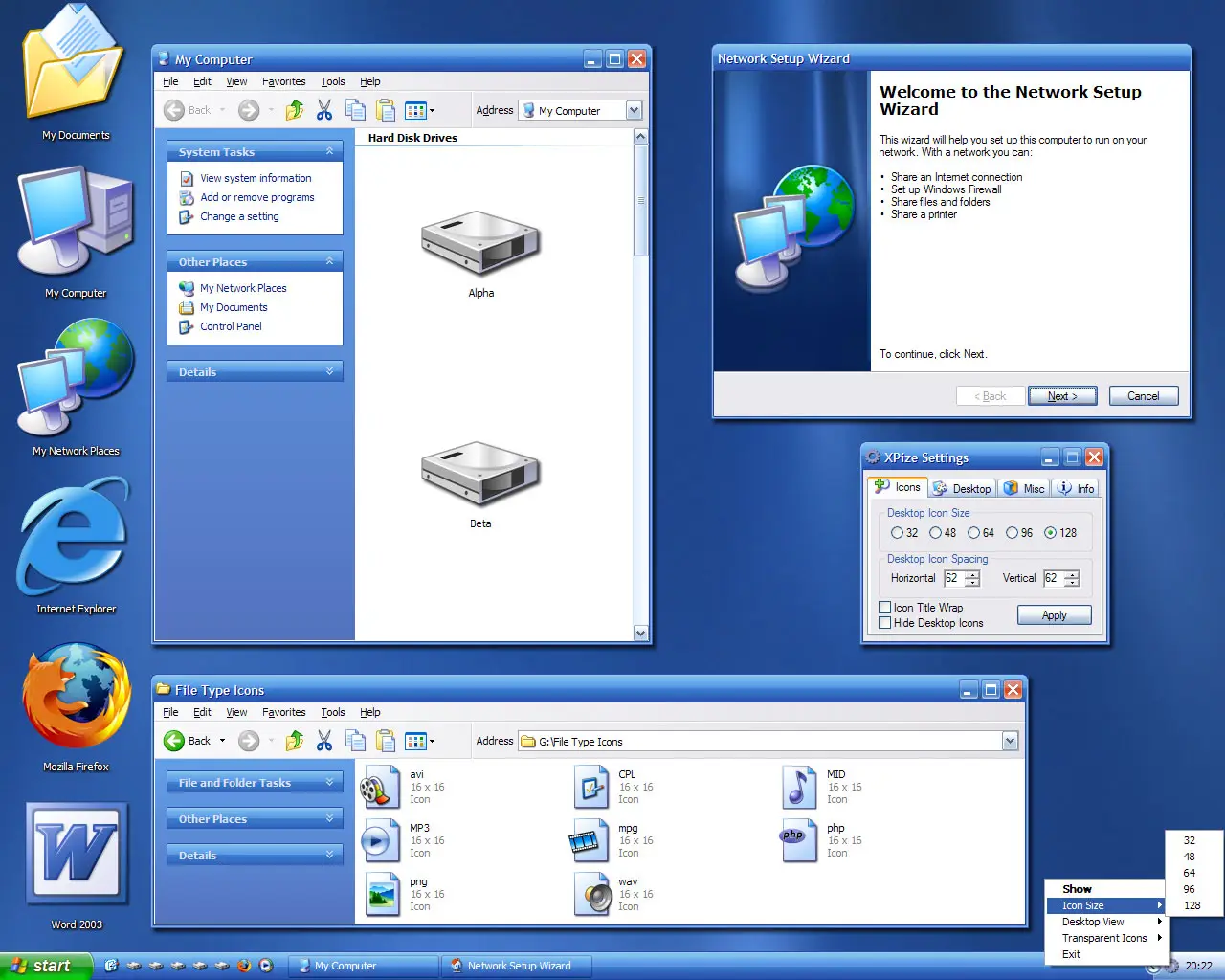This screenshot has height=980, width=1225.
Task: Click the Paste icon in My Computer toolbar
Action: pyautogui.click(x=385, y=110)
